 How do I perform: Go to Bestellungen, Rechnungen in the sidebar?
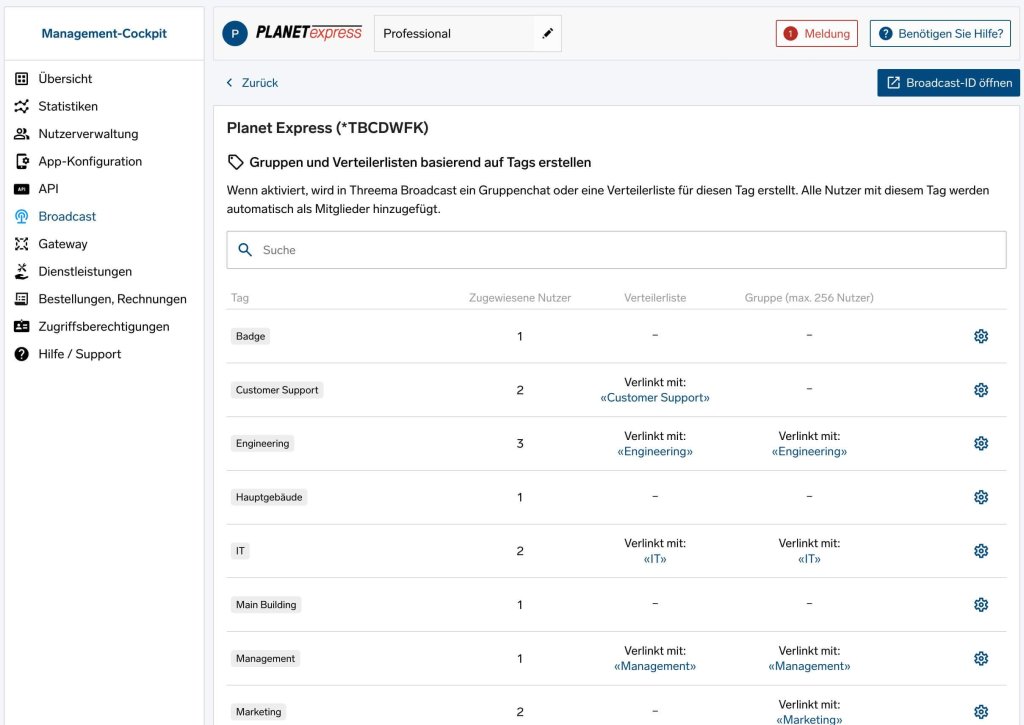pyautogui.click(x=23, y=298)
